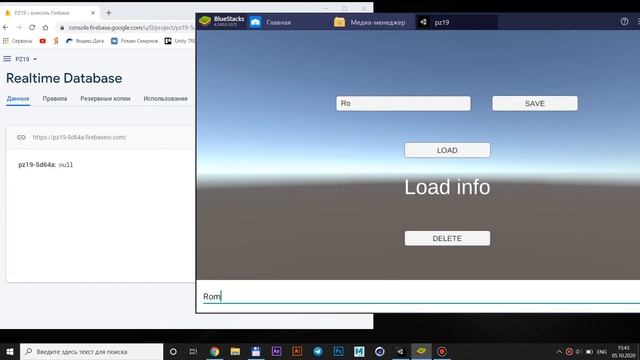Open After Effects from the taskbar
This screenshot has width=640, height=360.
pyautogui.click(x=276, y=351)
